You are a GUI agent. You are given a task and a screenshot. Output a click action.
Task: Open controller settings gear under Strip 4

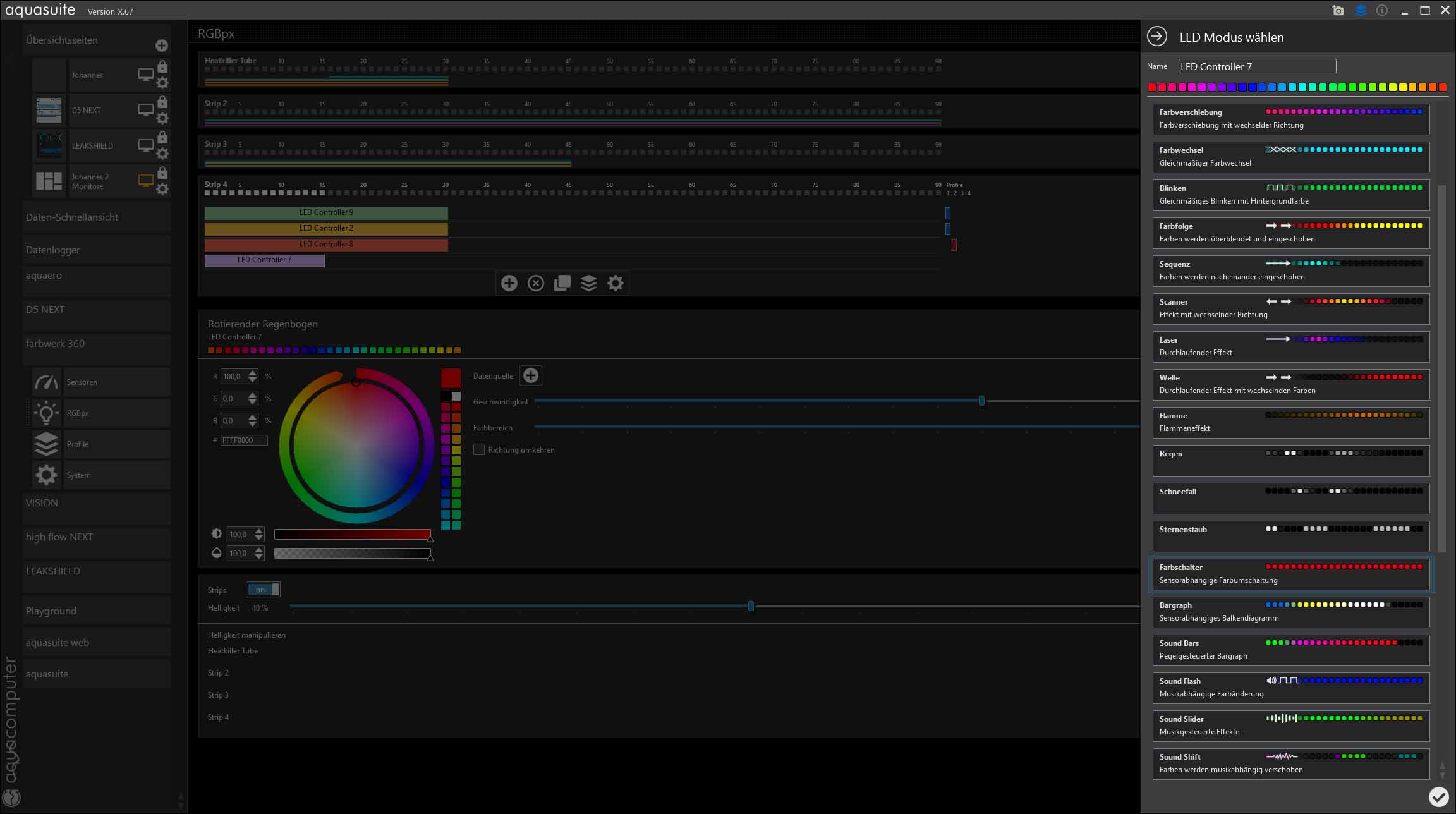point(616,283)
